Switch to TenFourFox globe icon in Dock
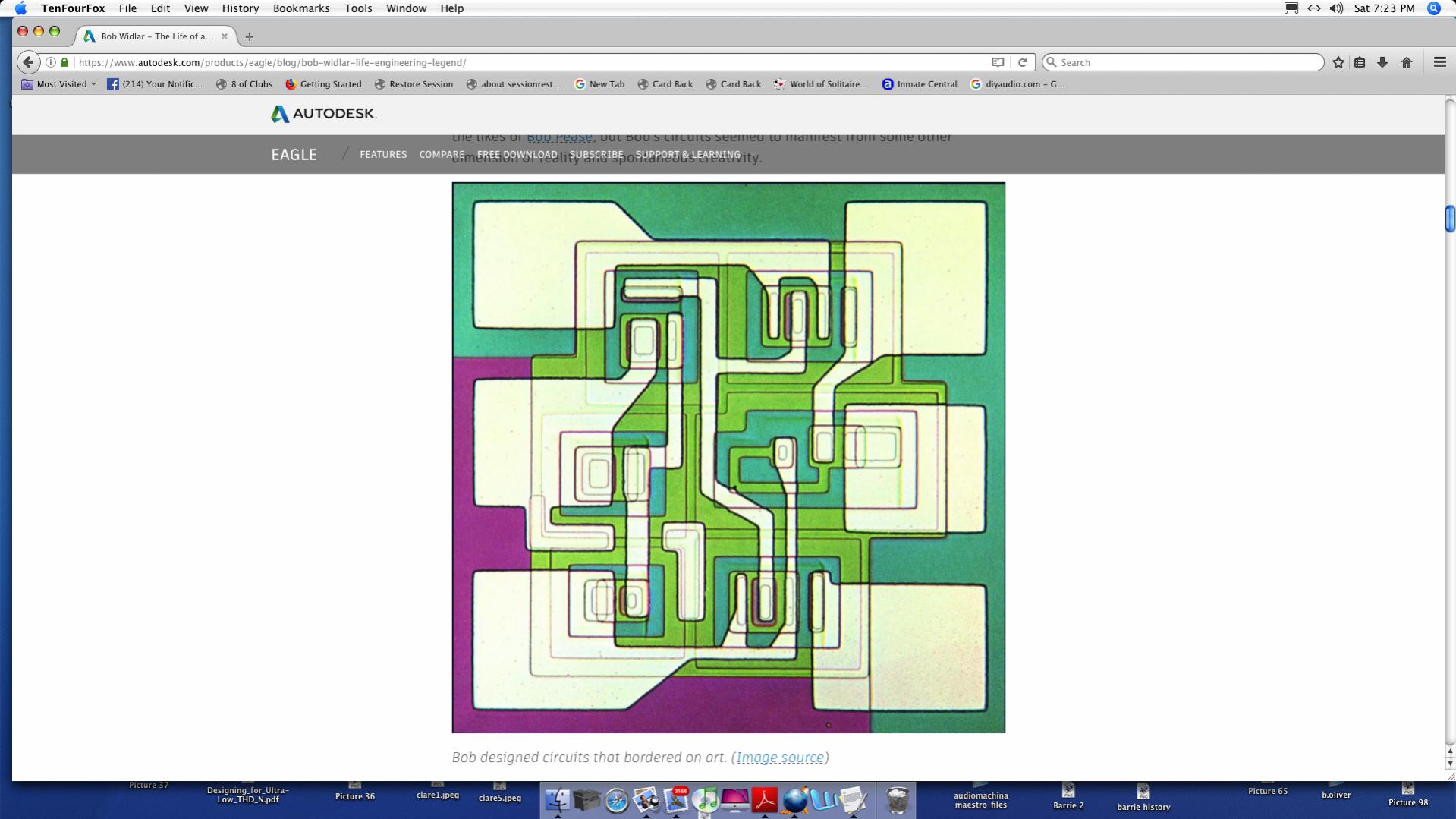The image size is (1456, 819). 794,800
